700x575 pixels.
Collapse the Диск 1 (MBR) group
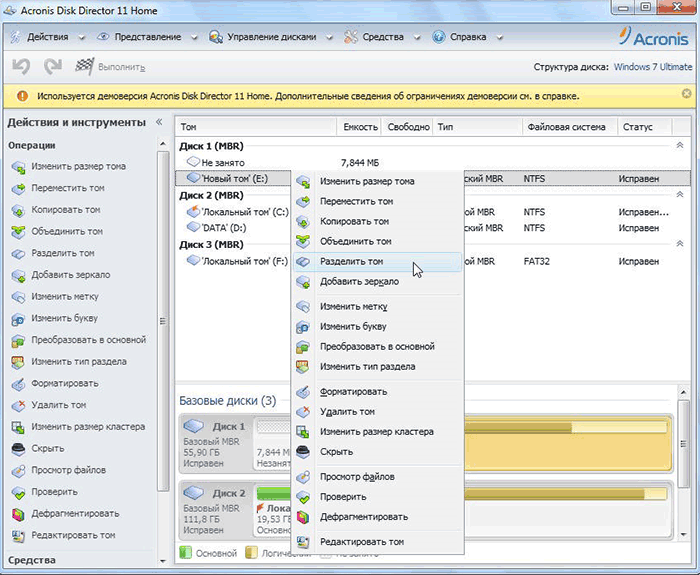click(x=679, y=146)
